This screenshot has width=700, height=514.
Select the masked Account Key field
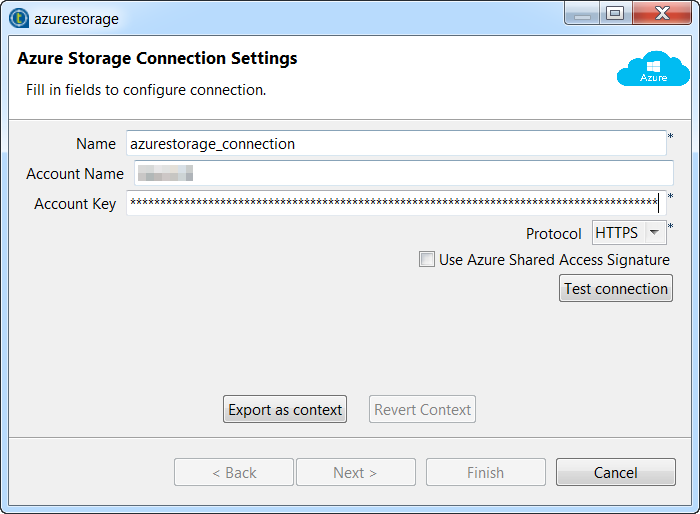coord(392,204)
